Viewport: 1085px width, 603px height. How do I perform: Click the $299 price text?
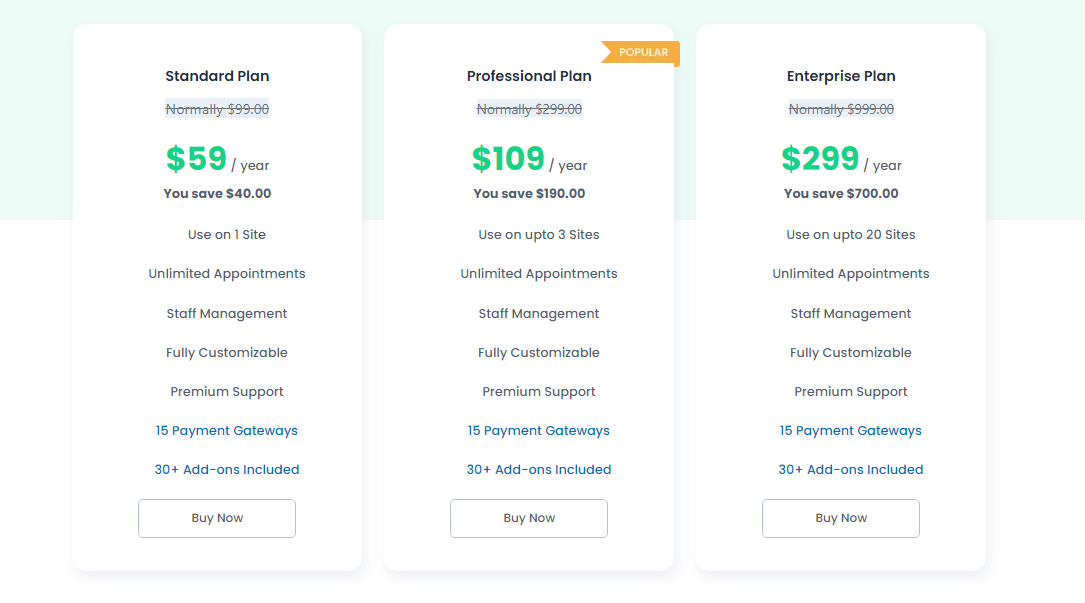(820, 159)
